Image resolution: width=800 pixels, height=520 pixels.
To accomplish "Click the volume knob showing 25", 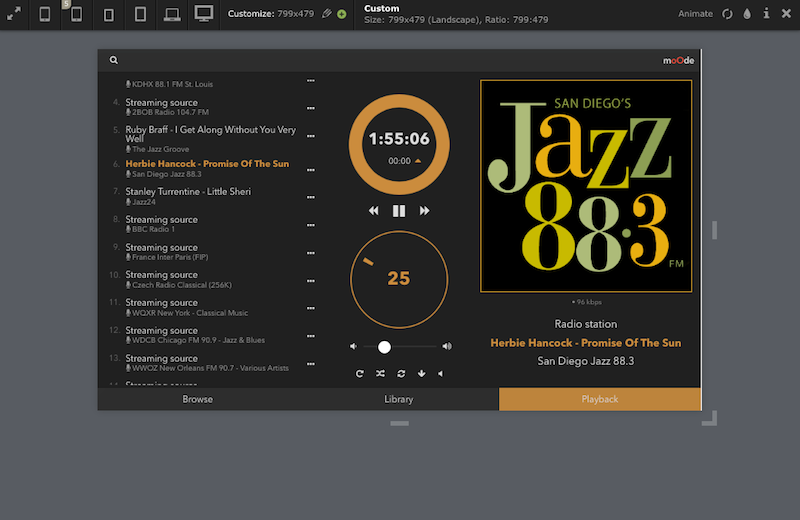I will click(x=399, y=279).
